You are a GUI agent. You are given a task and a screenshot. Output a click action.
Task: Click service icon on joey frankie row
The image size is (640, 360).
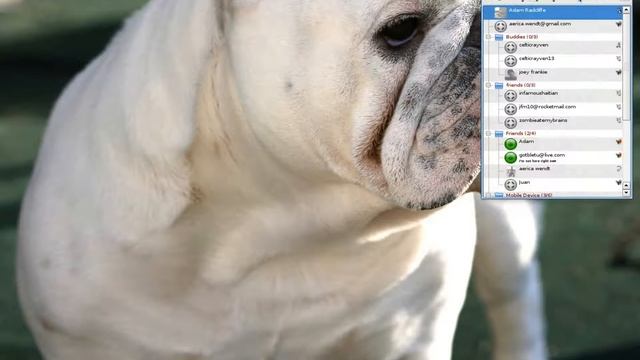(619, 72)
